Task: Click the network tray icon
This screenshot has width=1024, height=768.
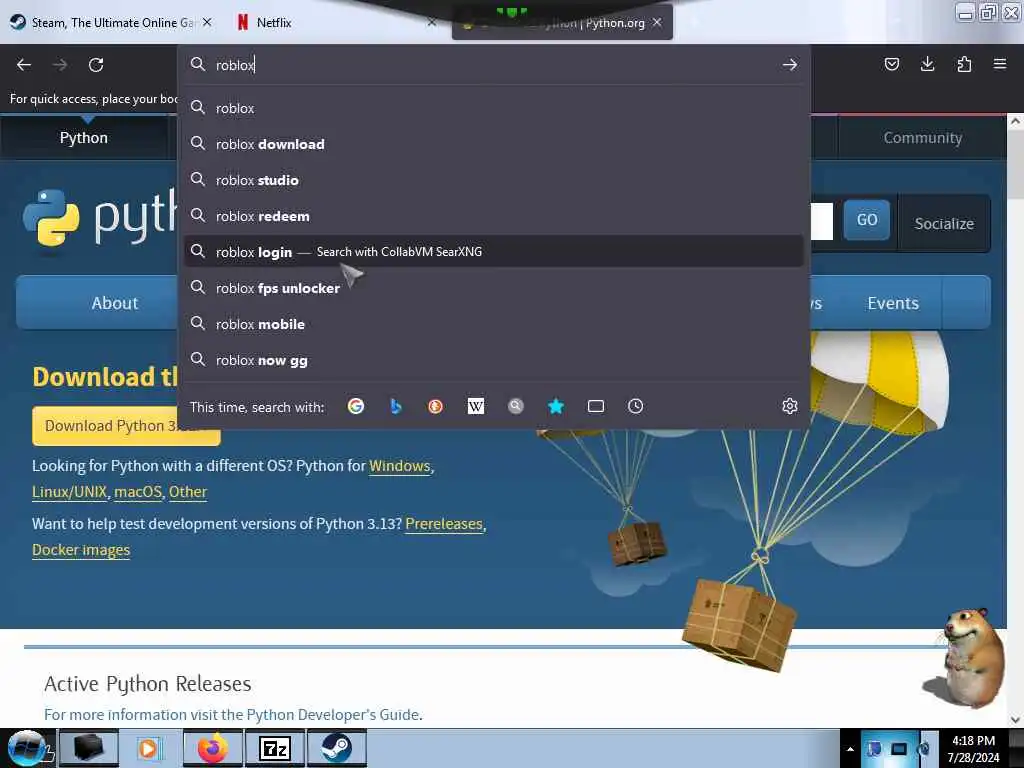Action: 899,749
